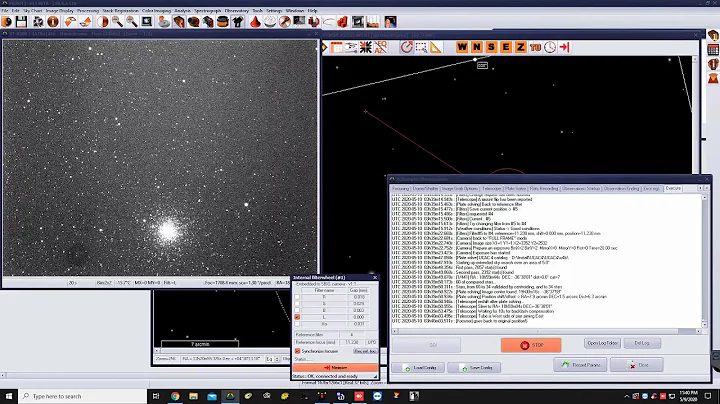Open the Processing menu
Screen dimensions: 720x404
[x=88, y=11]
